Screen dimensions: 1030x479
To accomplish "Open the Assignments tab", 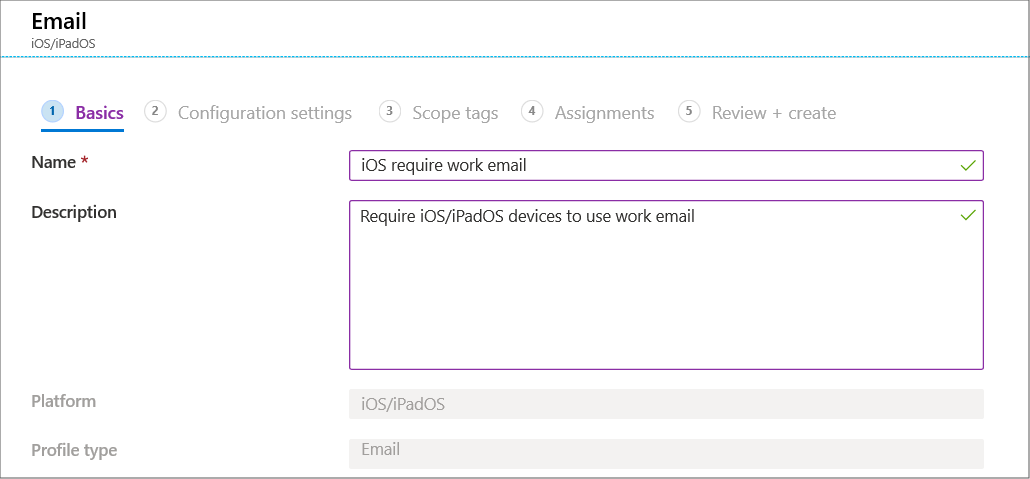I will pyautogui.click(x=604, y=113).
